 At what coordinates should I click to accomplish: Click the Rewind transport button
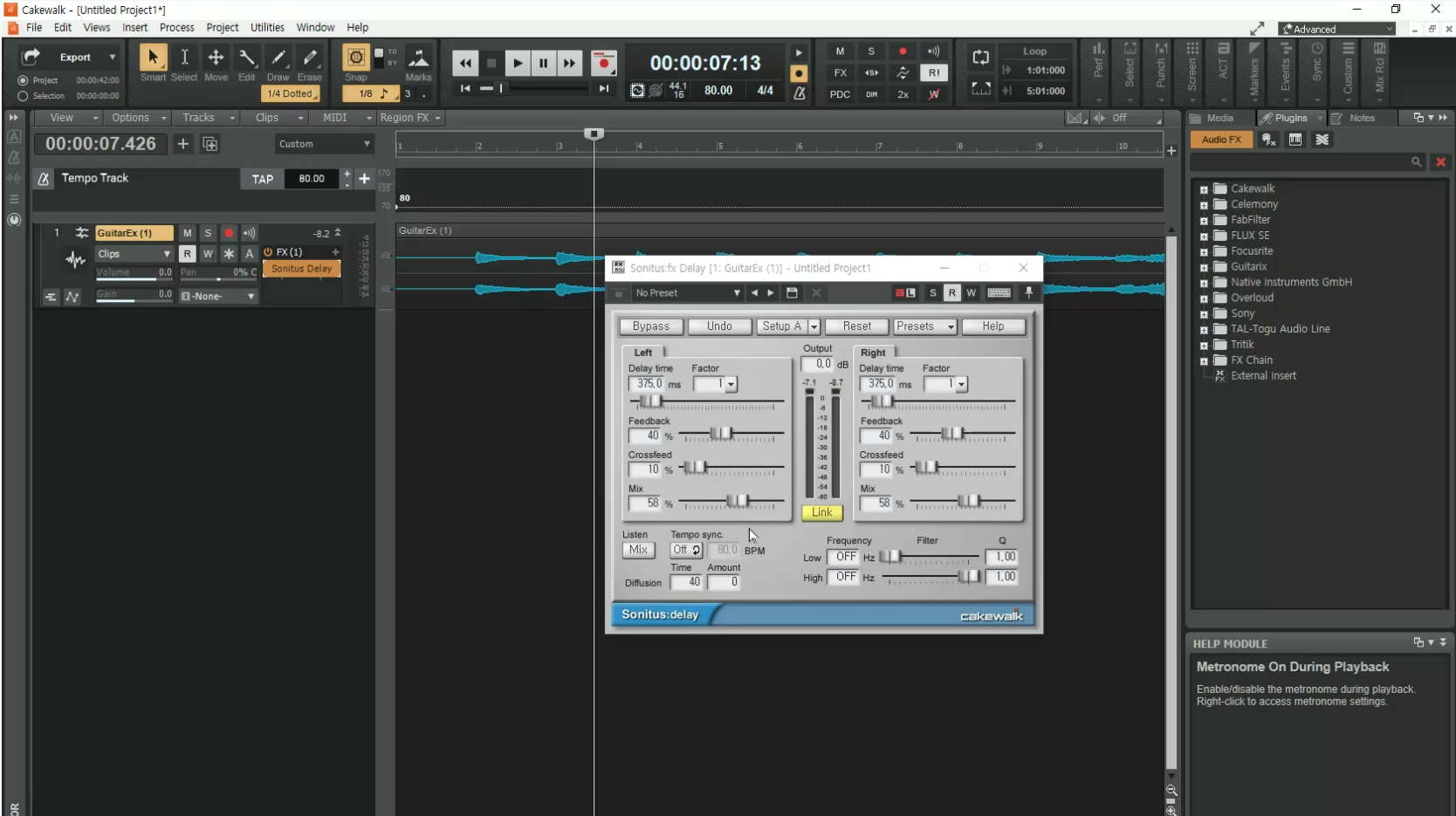tap(465, 63)
